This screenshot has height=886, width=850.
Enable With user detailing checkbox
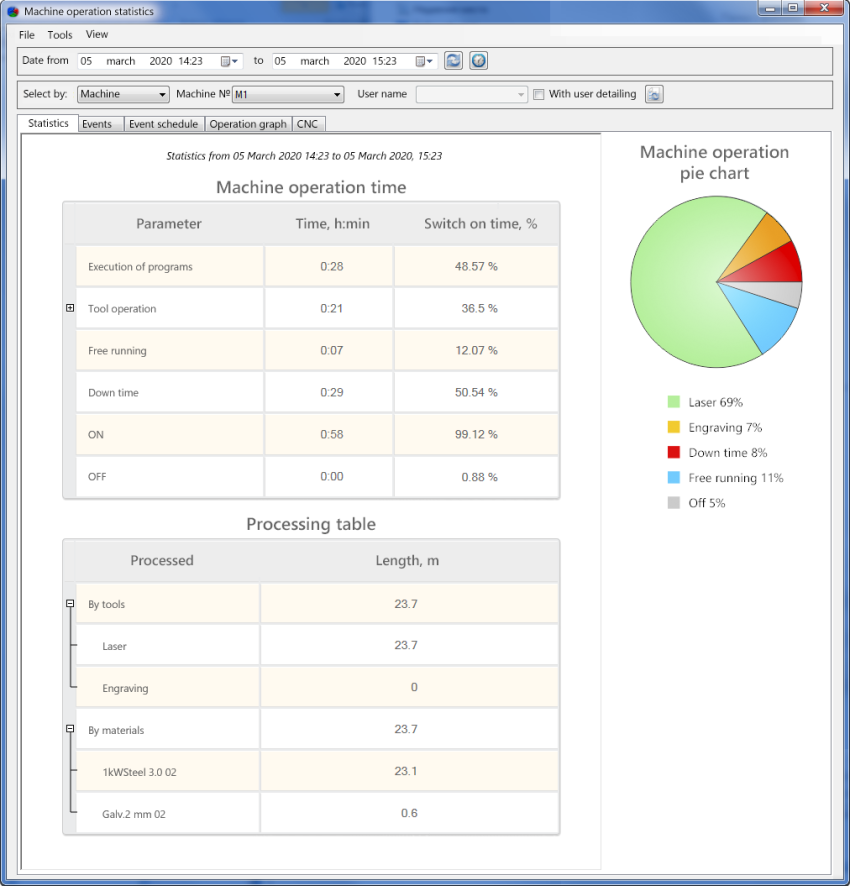click(x=539, y=94)
